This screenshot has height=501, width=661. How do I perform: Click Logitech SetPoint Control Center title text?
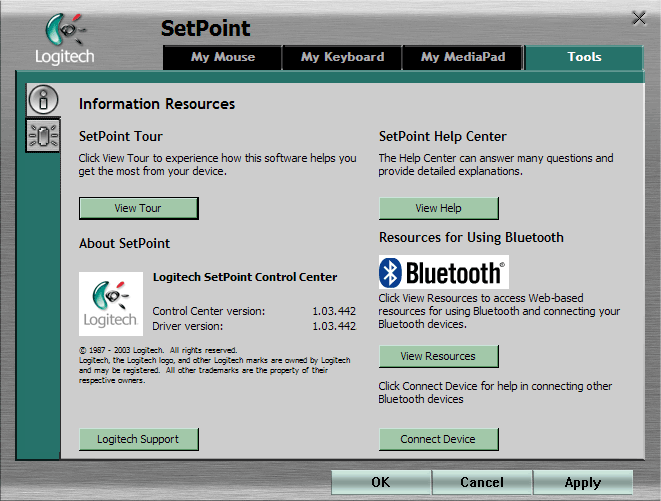(x=245, y=277)
